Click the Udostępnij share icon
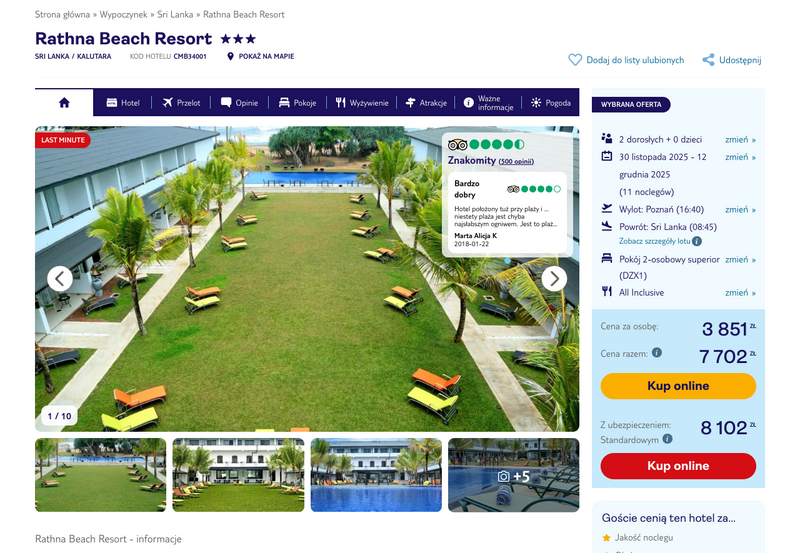Screen dimensions: 800x553 coord(708,60)
